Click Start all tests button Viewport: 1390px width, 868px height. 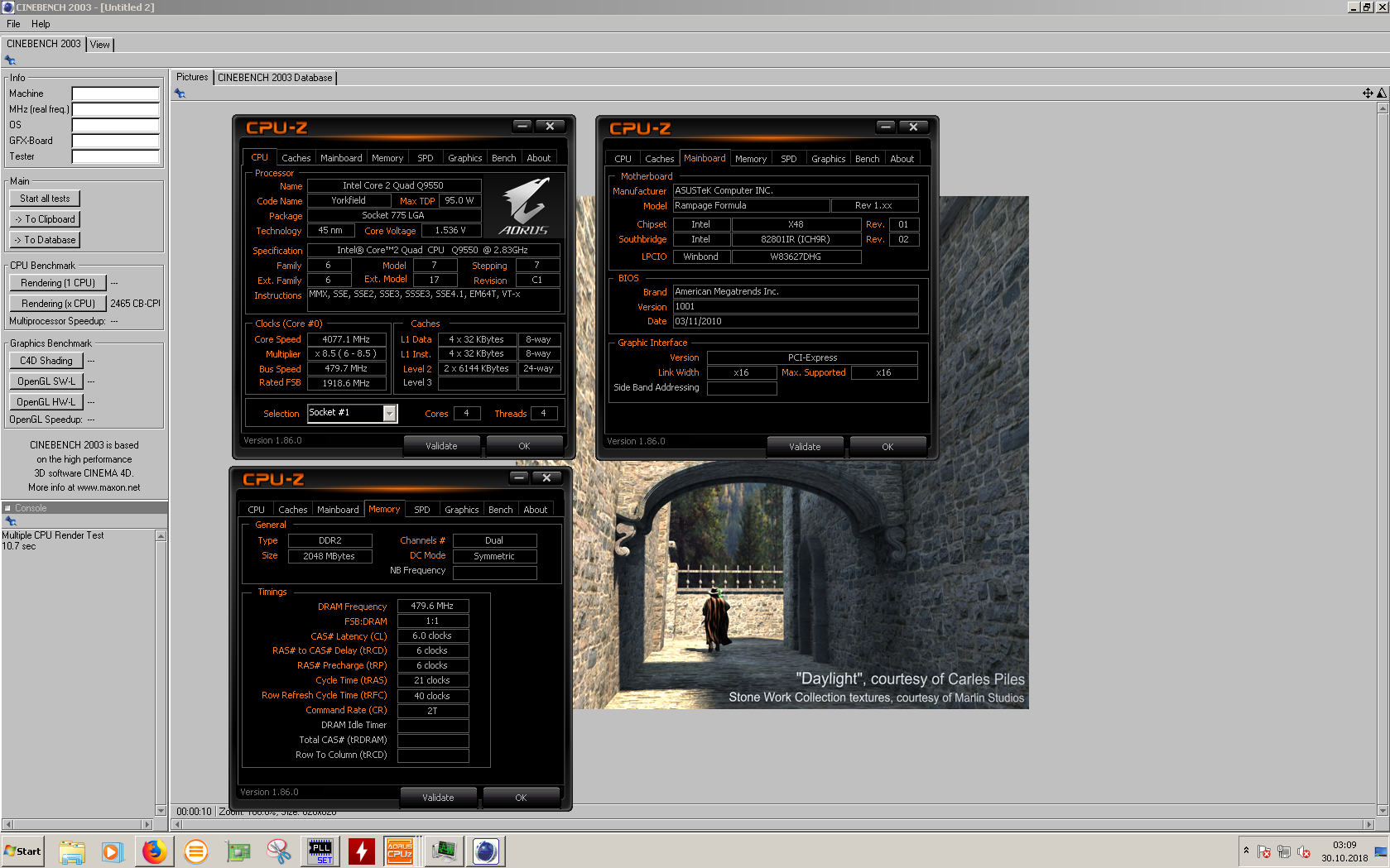[45, 199]
